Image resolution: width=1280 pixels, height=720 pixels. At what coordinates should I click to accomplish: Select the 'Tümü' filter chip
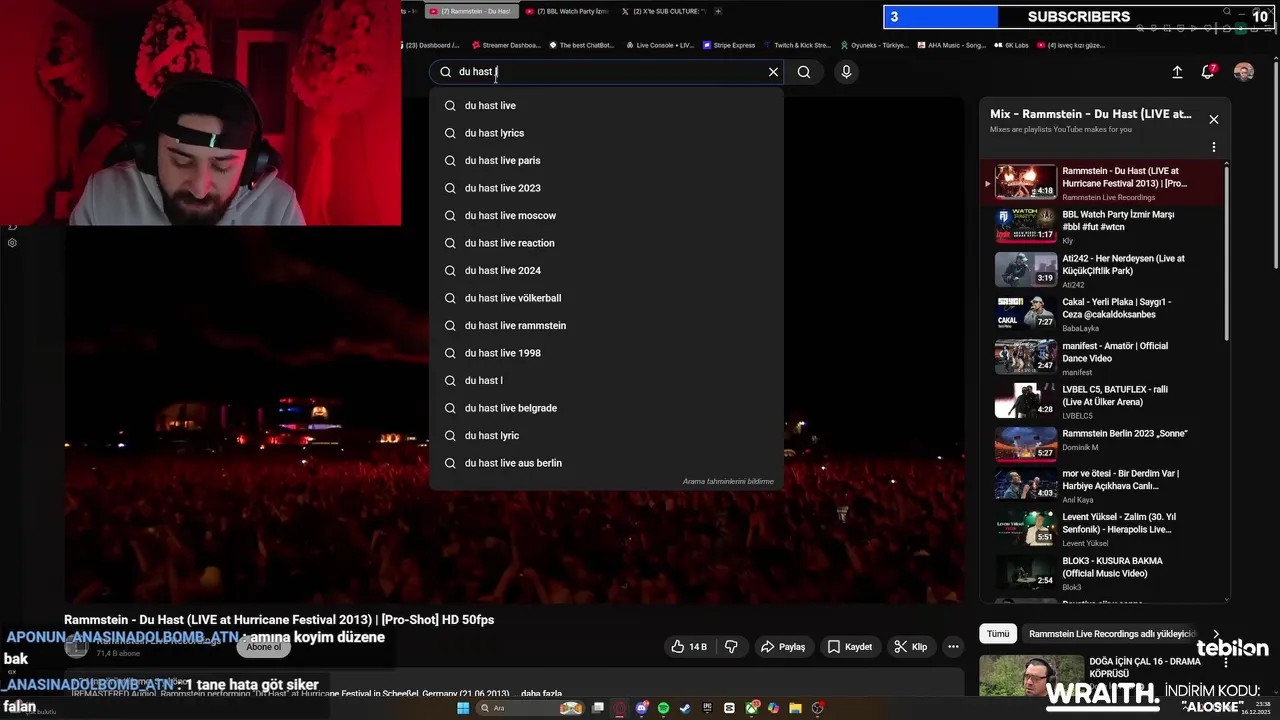(x=998, y=634)
